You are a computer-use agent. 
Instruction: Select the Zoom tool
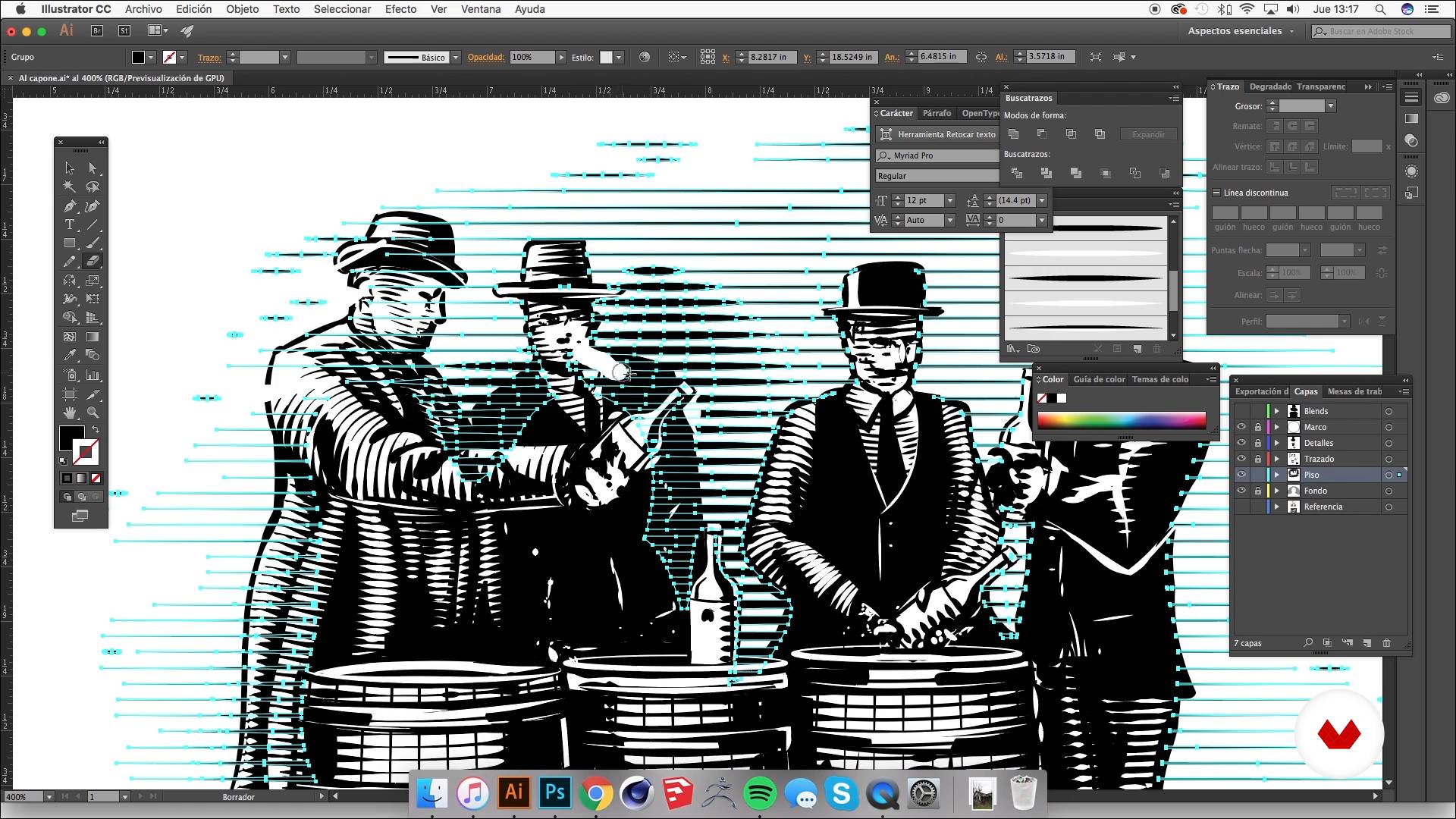coord(93,413)
